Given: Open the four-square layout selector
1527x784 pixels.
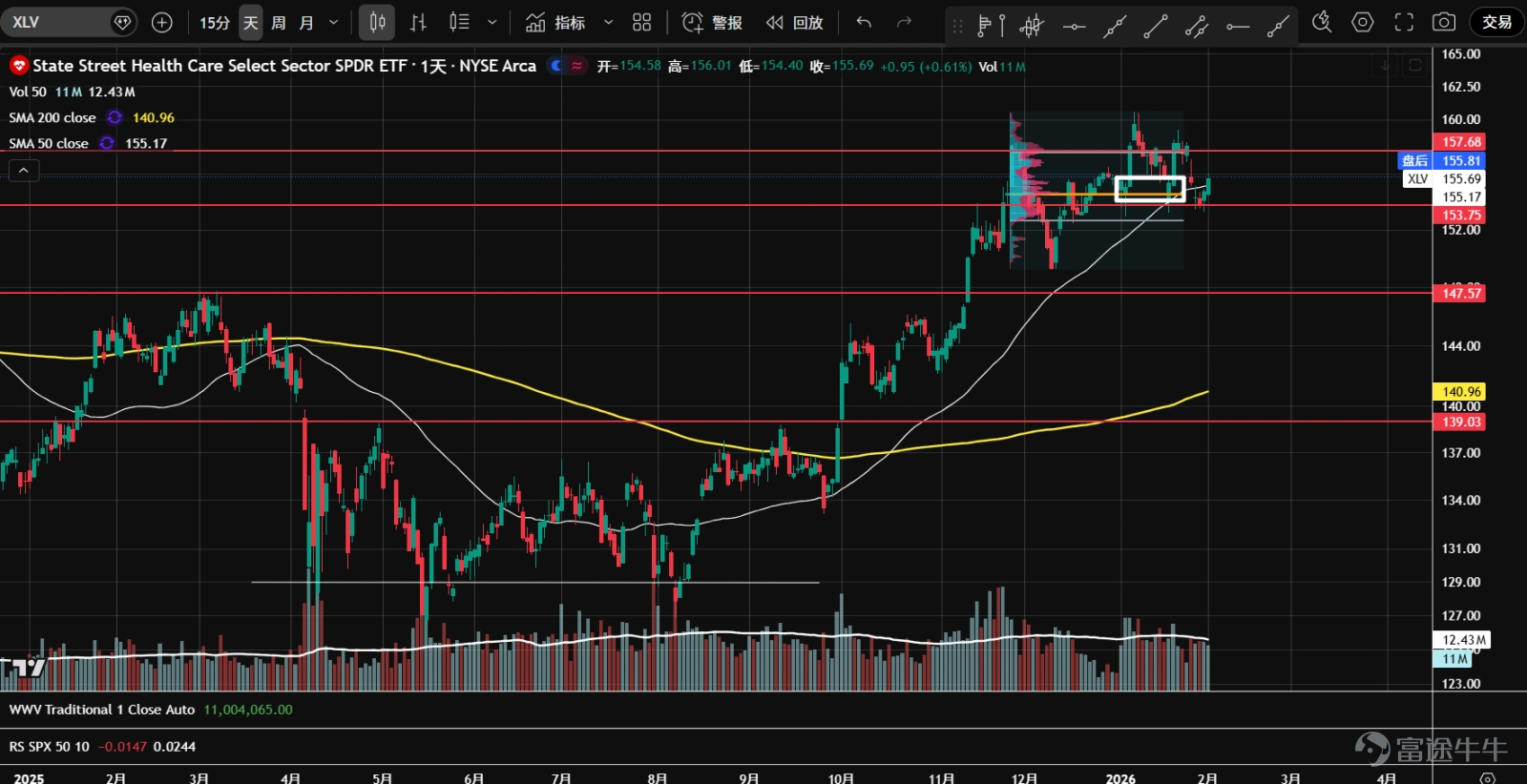Looking at the screenshot, I should tap(642, 22).
